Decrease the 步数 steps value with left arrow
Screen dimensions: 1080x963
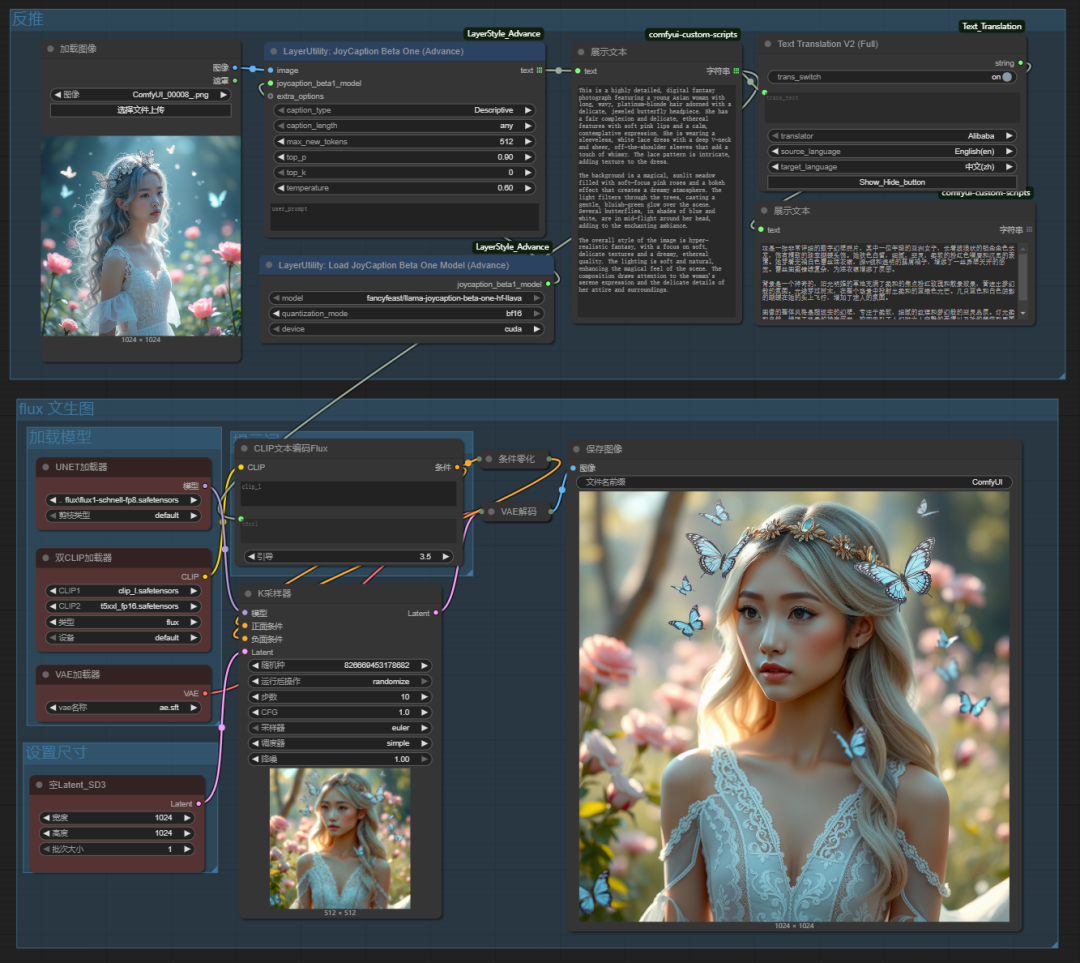[254, 697]
